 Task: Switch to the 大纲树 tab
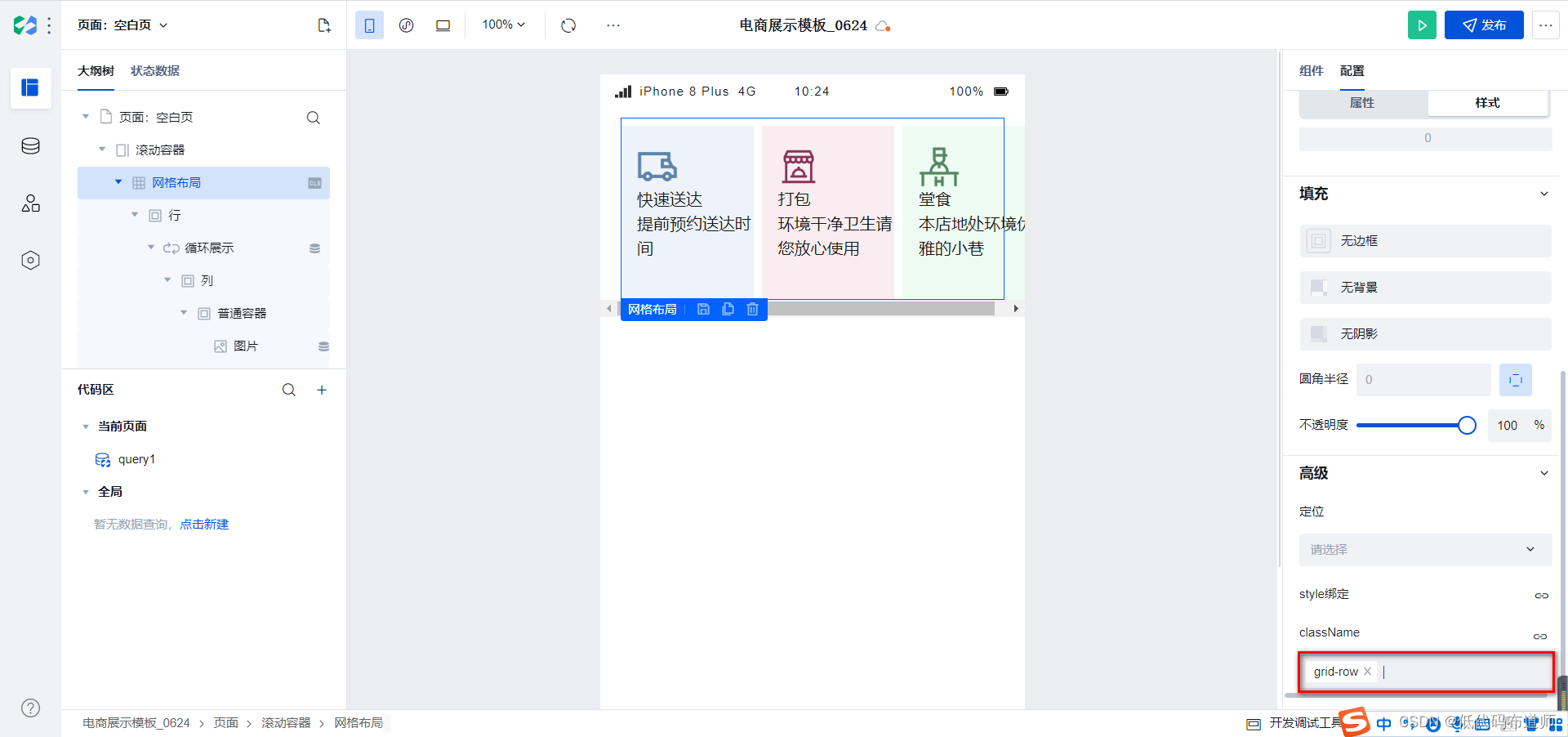(x=96, y=71)
